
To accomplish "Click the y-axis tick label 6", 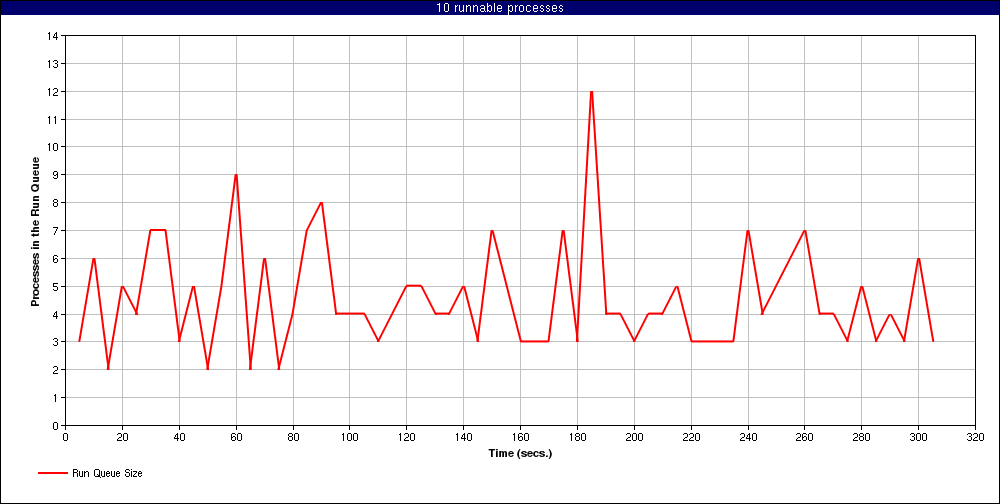I will pyautogui.click(x=55, y=258).
